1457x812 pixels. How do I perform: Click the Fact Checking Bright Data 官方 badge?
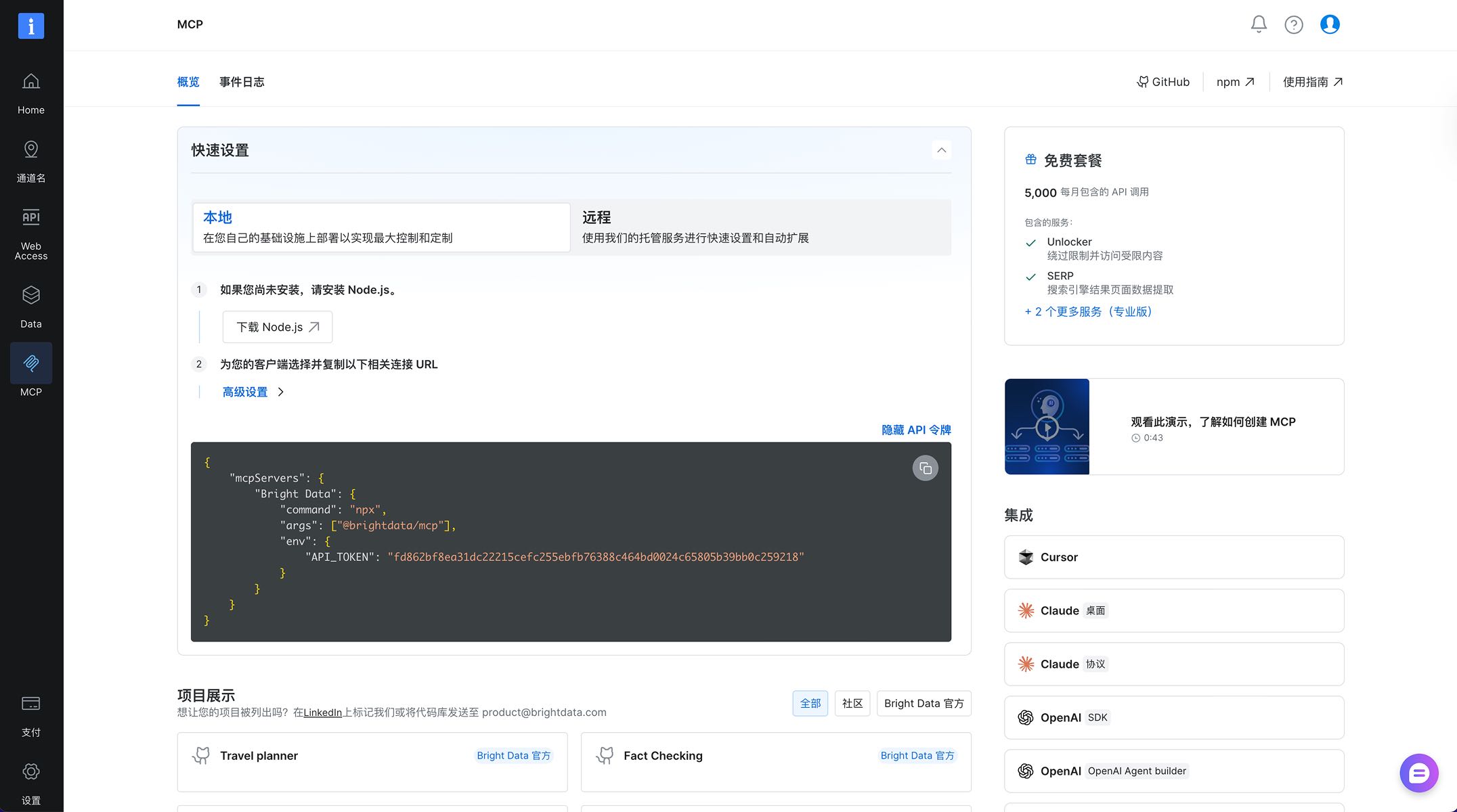pyautogui.click(x=917, y=756)
